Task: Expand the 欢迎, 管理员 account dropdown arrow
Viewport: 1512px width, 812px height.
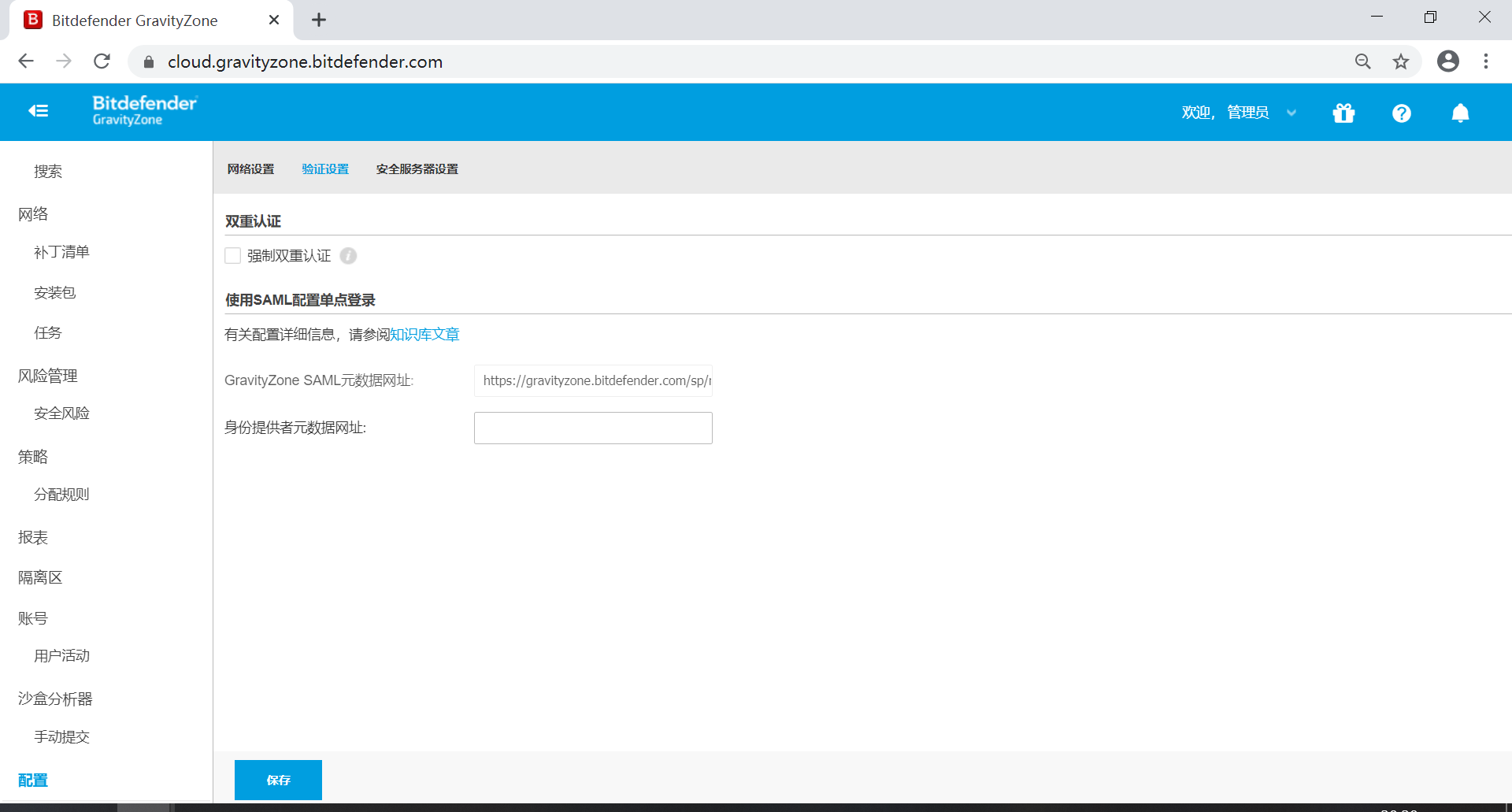Action: tap(1291, 113)
